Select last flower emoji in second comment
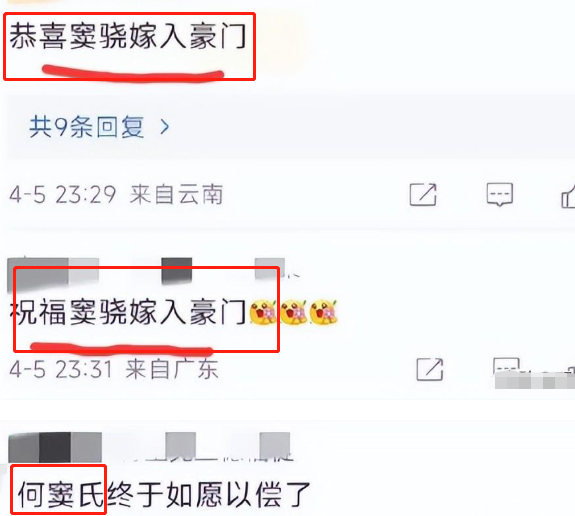 pos(323,312)
